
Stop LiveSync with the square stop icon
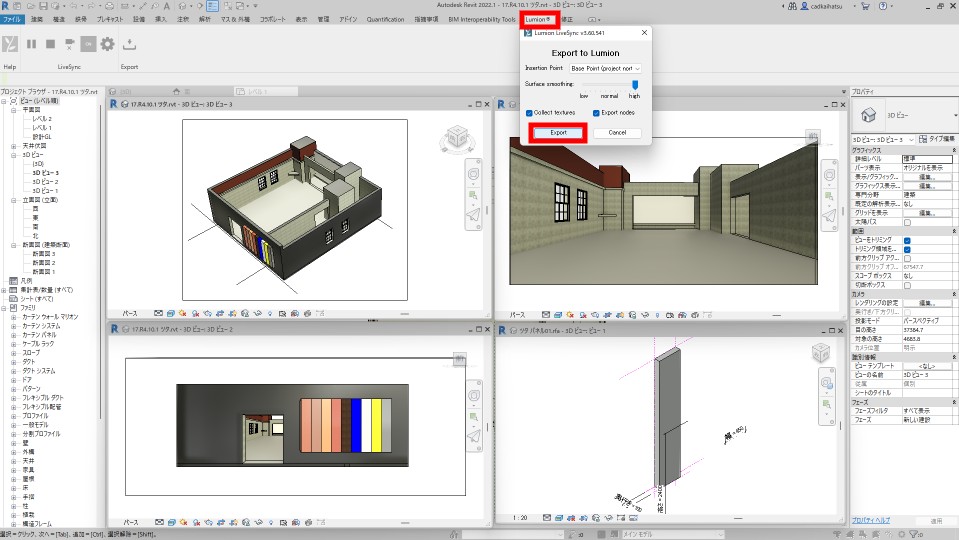pos(50,44)
